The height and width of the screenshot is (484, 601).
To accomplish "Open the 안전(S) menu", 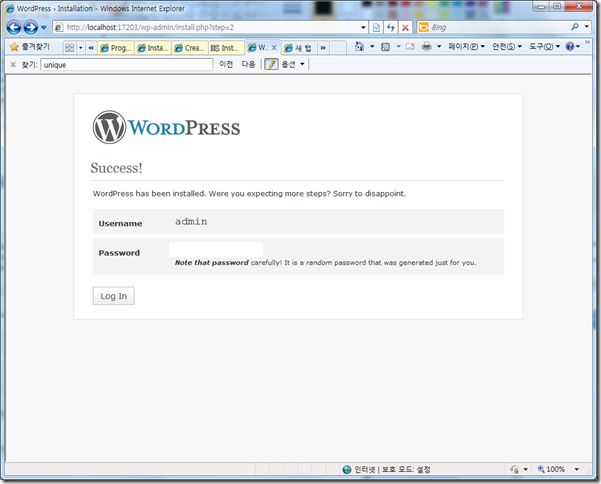I will (x=507, y=46).
